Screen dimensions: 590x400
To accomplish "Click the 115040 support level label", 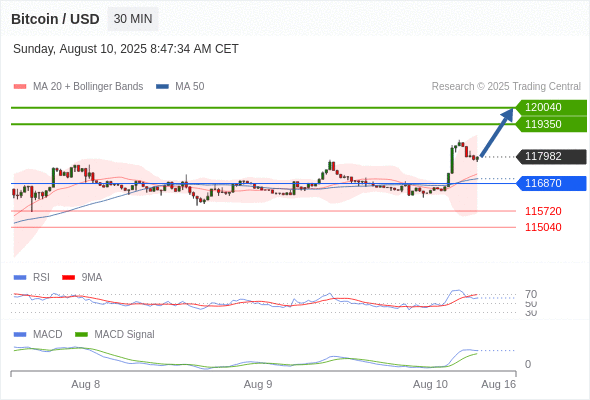I will point(543,227).
